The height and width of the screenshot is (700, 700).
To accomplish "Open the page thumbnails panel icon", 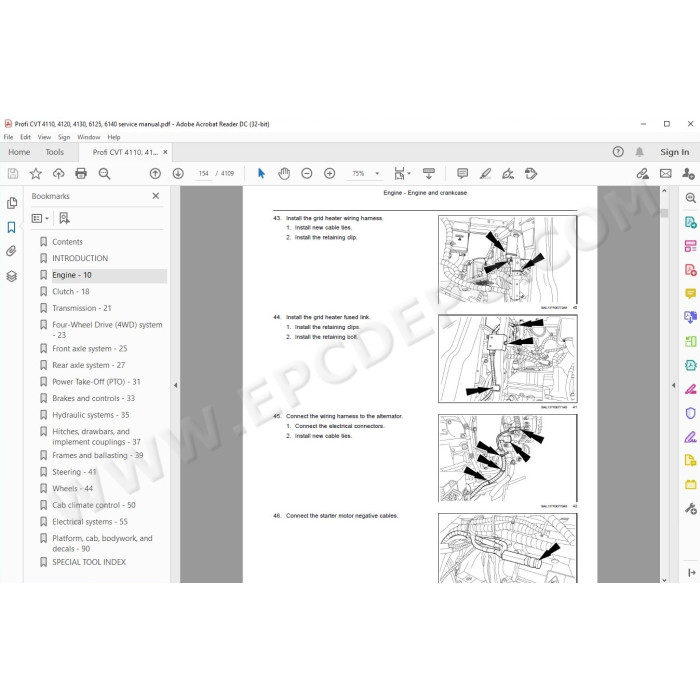I will (x=12, y=203).
